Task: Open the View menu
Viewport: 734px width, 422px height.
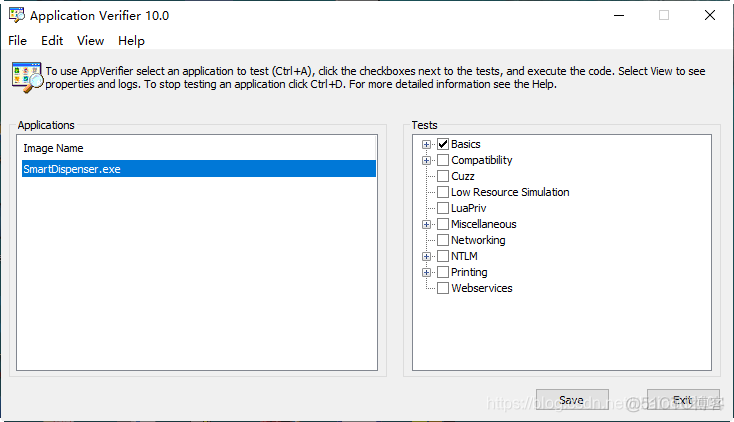Action: point(90,41)
